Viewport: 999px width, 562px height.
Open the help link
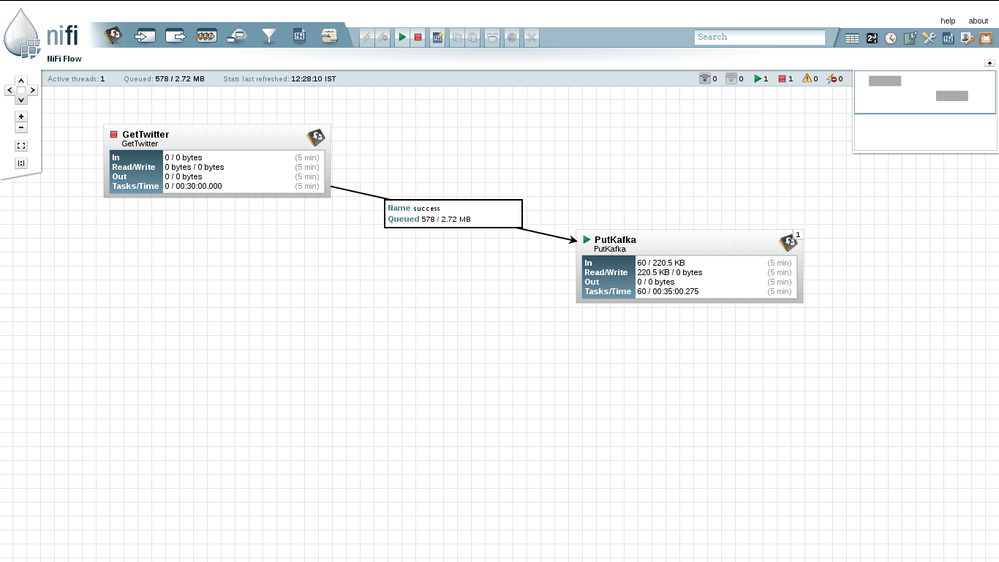(947, 21)
